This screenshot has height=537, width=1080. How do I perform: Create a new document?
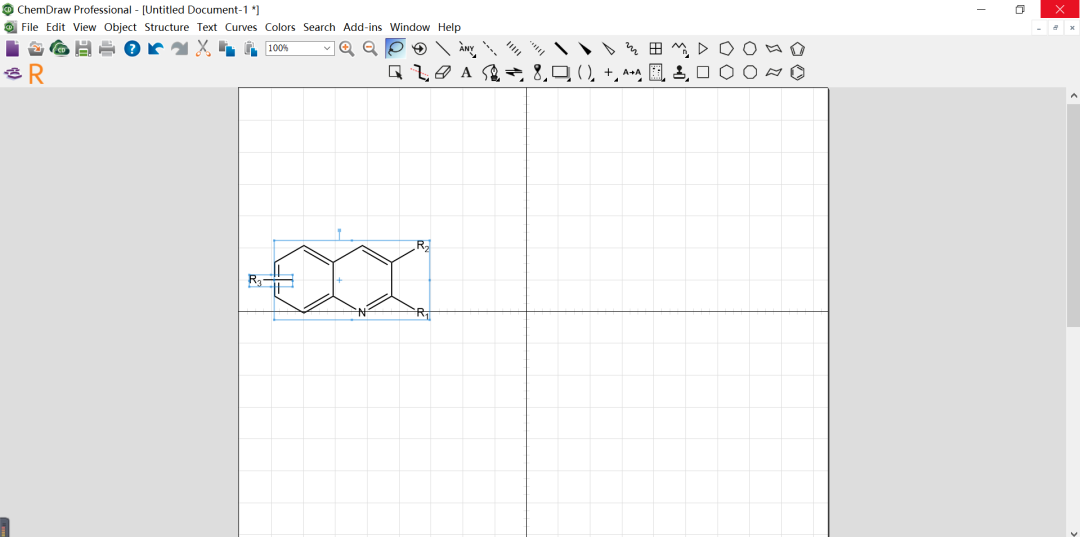[x=12, y=48]
